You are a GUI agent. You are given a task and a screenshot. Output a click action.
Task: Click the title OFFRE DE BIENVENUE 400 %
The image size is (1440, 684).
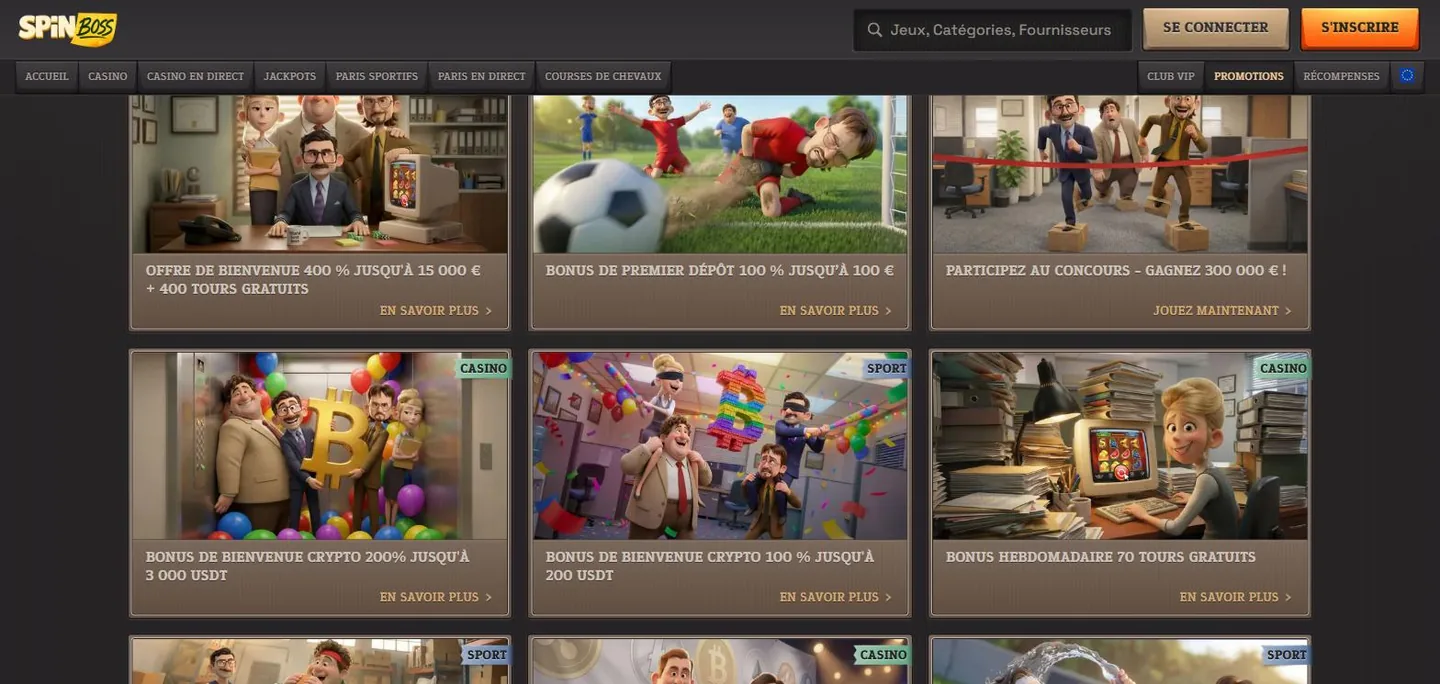pos(313,279)
